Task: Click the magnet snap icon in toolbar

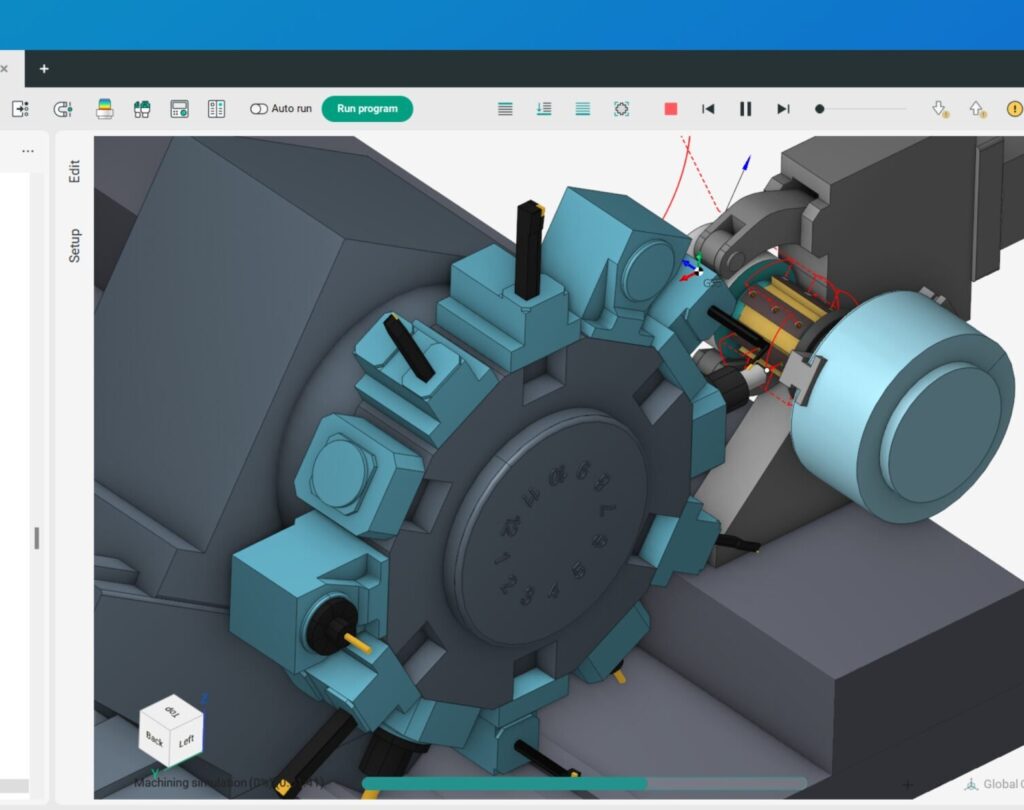Action: pos(63,109)
